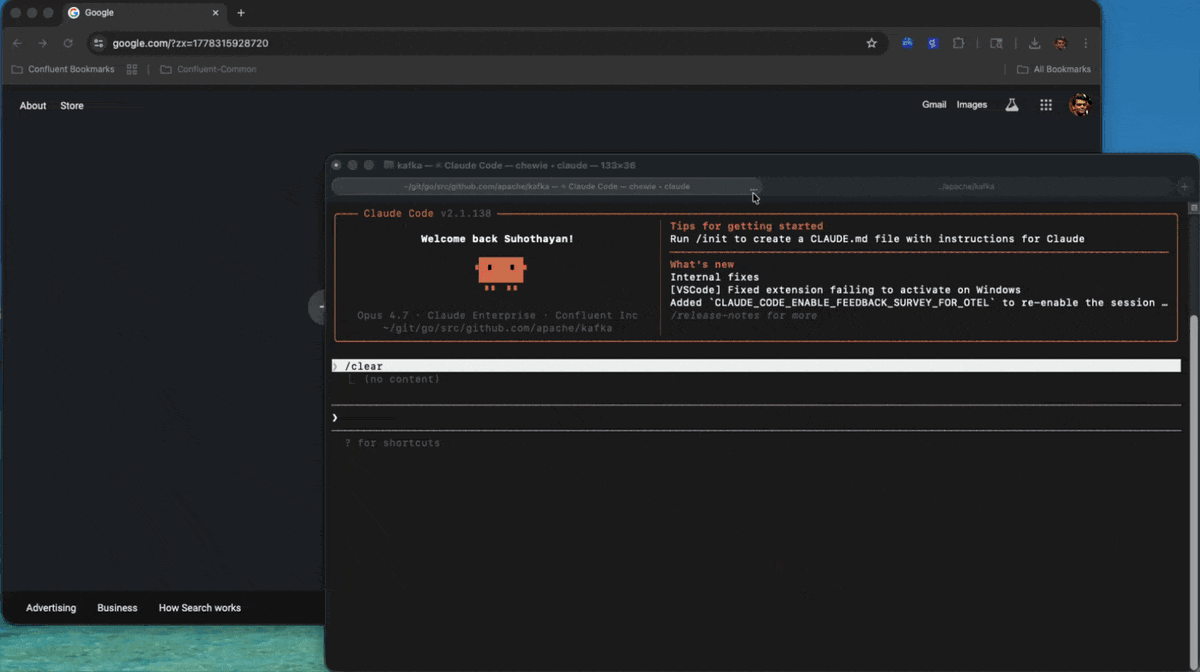Screen dimensions: 1200x672
Task: Open Confluent-Common bookmarks folder
Action: 208,69
